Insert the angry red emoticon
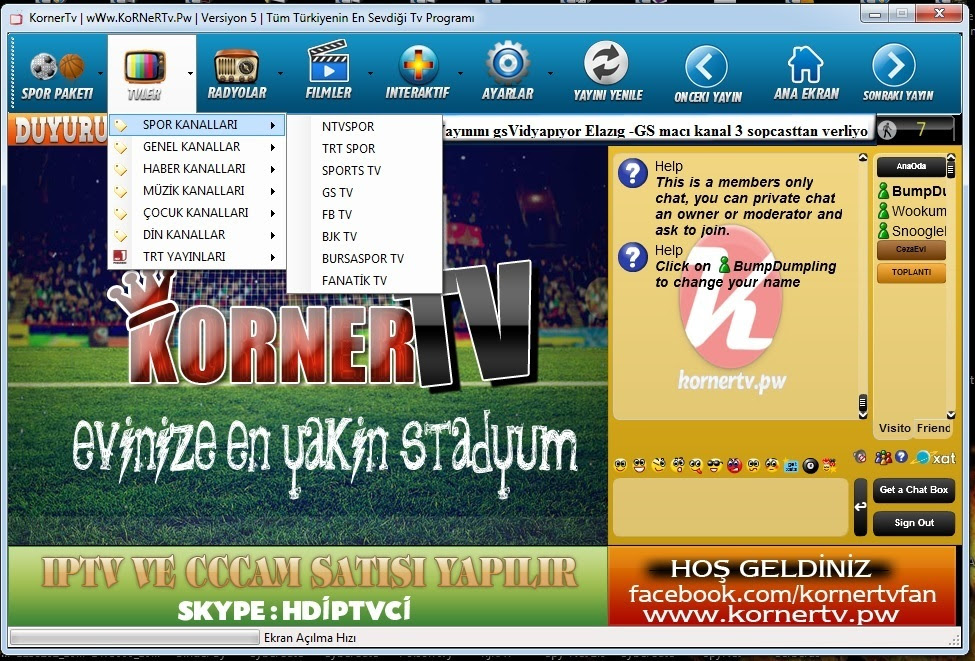 click(x=734, y=465)
